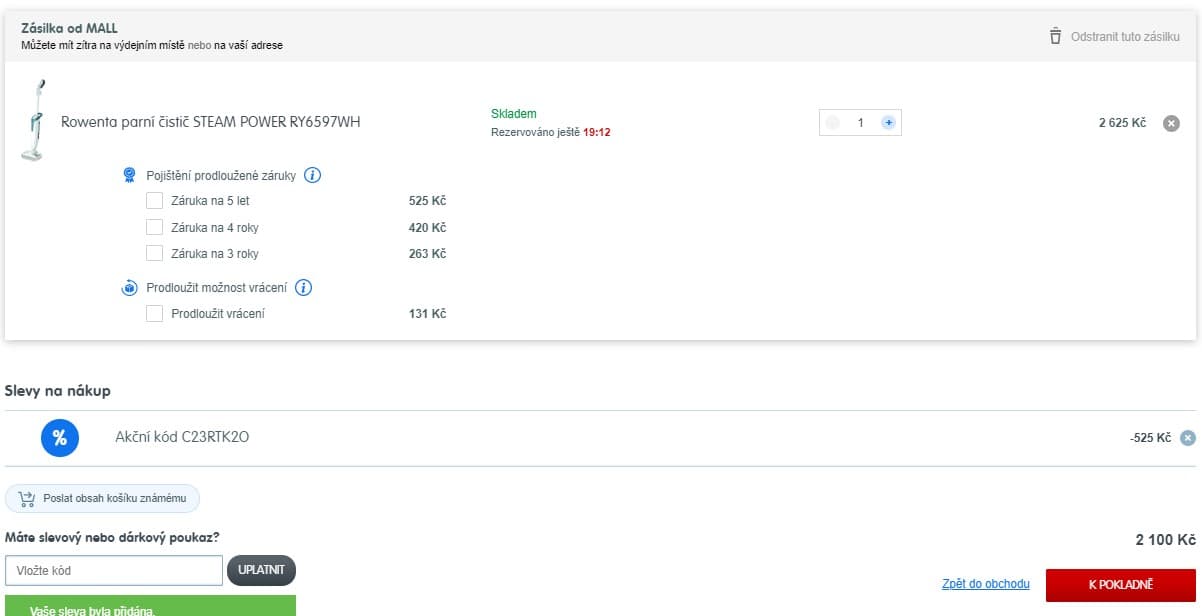Click the Akční kód C23RTK2O label

pos(182,437)
